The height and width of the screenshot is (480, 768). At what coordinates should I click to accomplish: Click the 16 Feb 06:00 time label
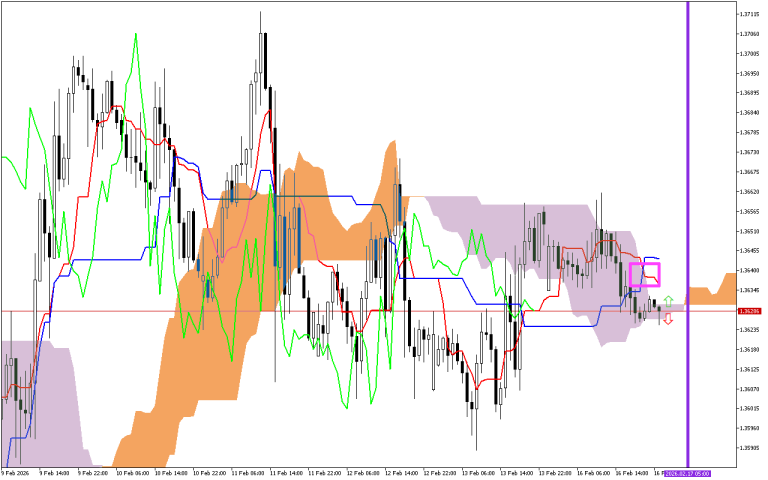[594, 474]
